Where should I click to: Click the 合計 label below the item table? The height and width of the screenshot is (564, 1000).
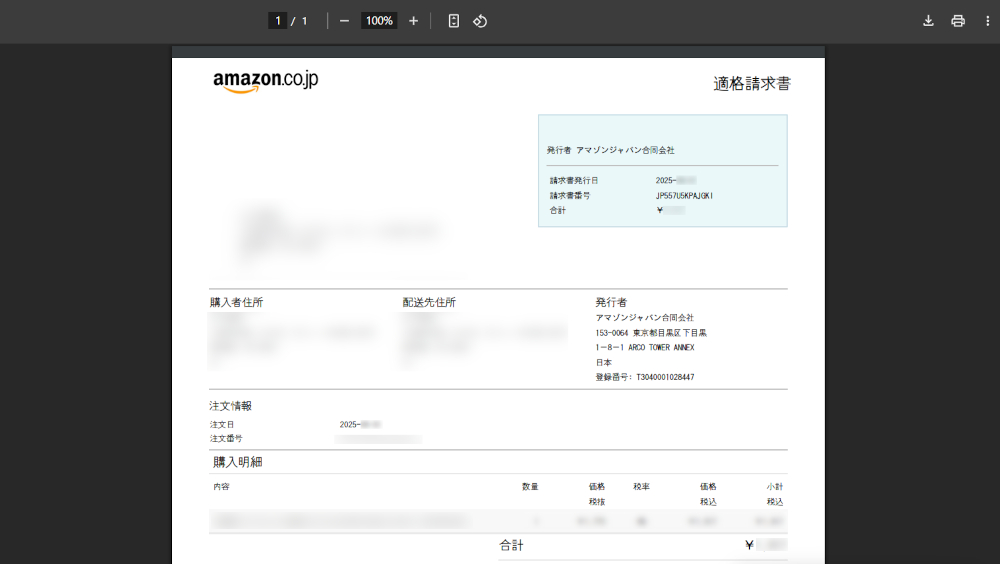point(511,546)
